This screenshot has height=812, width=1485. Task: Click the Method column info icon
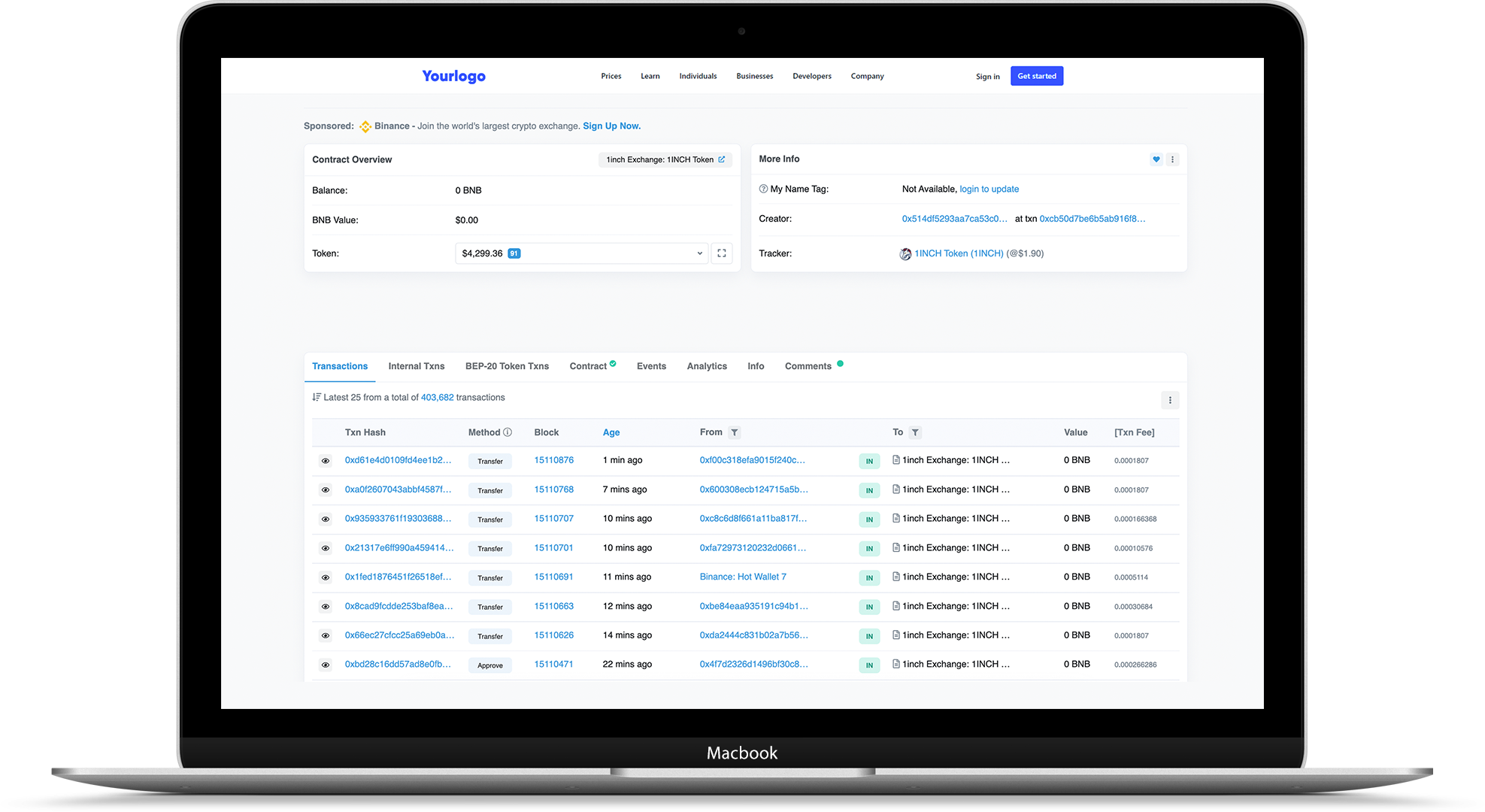coord(508,432)
